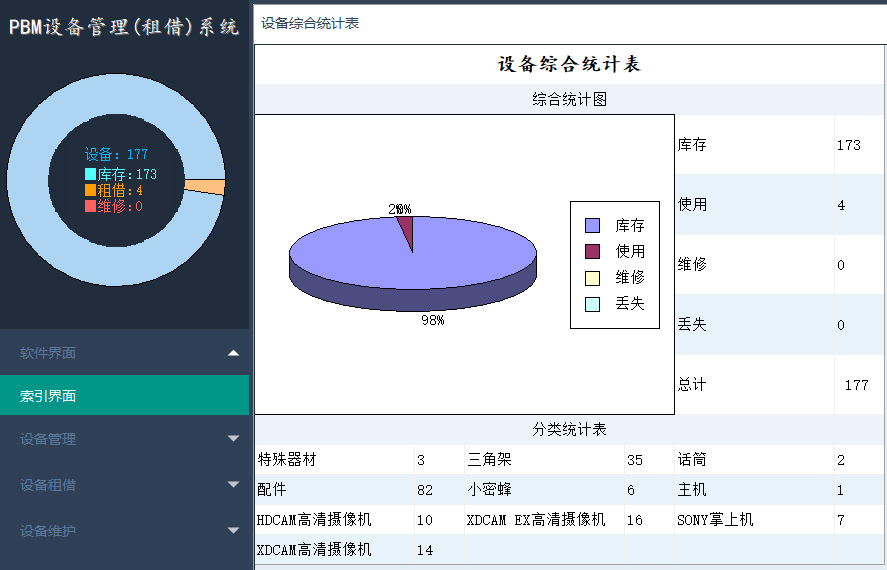
Task: Expand the 设备租借 dropdown arrow
Action: tap(233, 485)
